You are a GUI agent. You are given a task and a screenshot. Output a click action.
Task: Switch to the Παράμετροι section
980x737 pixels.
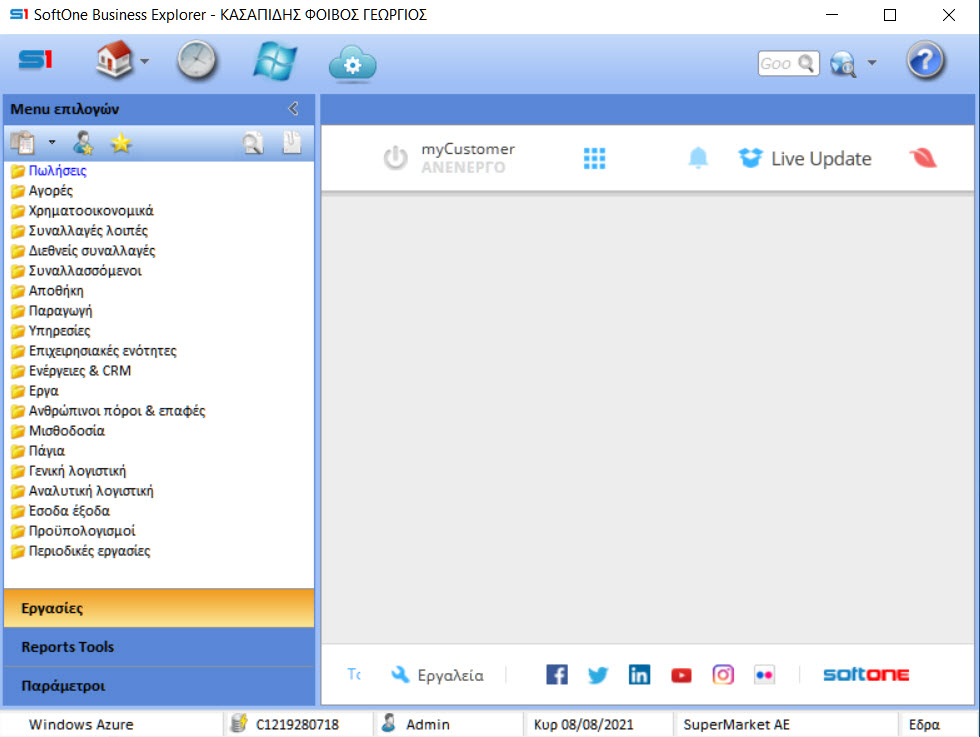pos(159,686)
